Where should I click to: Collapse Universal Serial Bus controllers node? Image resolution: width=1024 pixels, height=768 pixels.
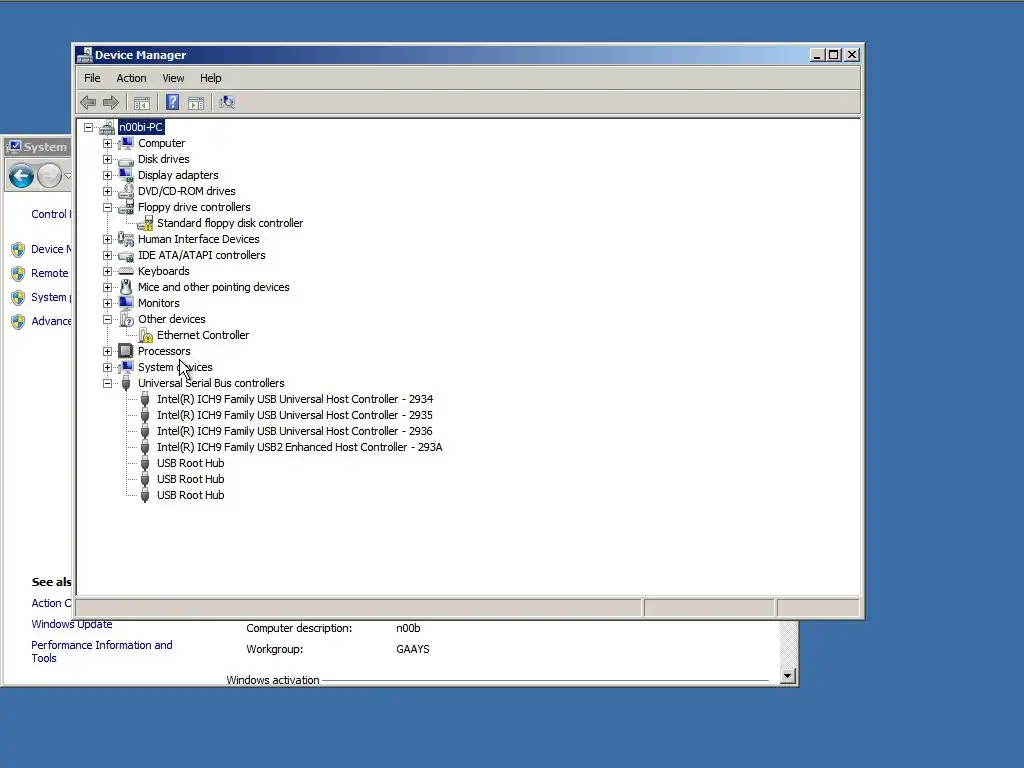107,383
